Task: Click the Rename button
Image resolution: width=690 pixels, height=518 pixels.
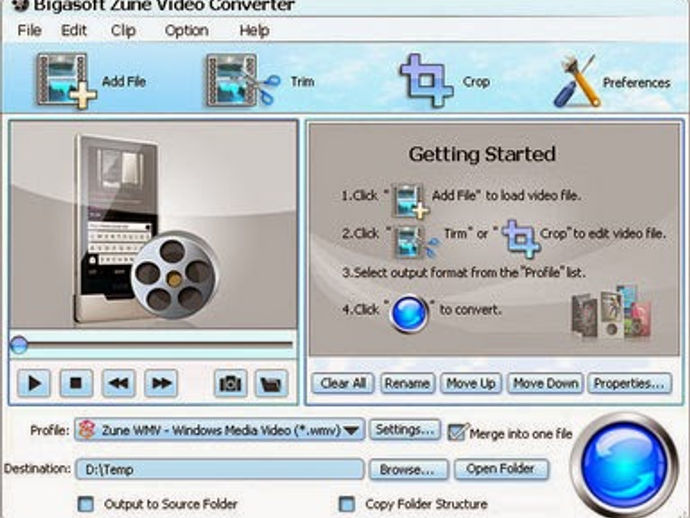Action: coord(407,383)
